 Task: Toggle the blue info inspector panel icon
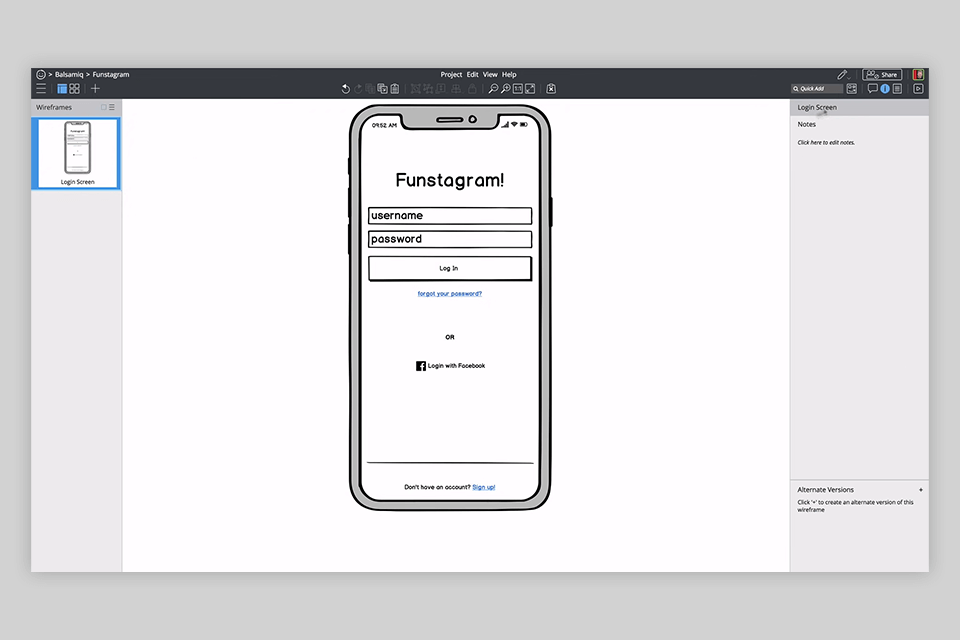885,89
